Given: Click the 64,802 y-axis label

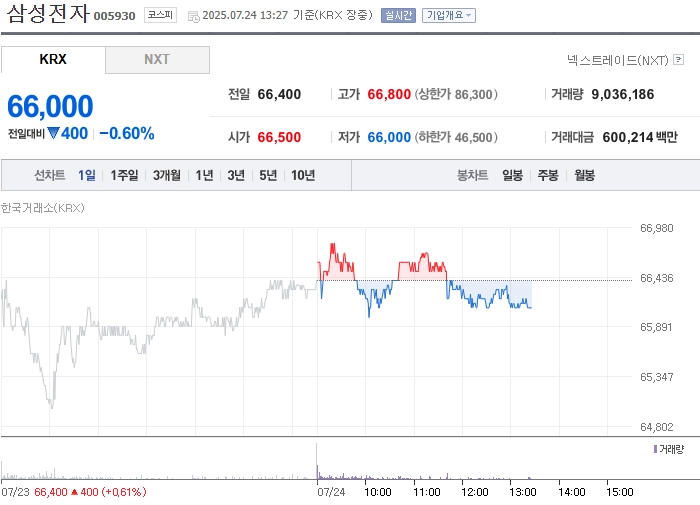Looking at the screenshot, I should (x=656, y=427).
